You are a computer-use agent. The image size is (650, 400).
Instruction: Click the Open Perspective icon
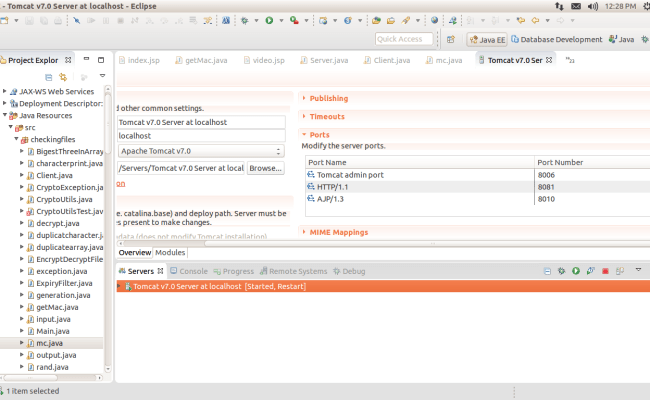(451, 39)
